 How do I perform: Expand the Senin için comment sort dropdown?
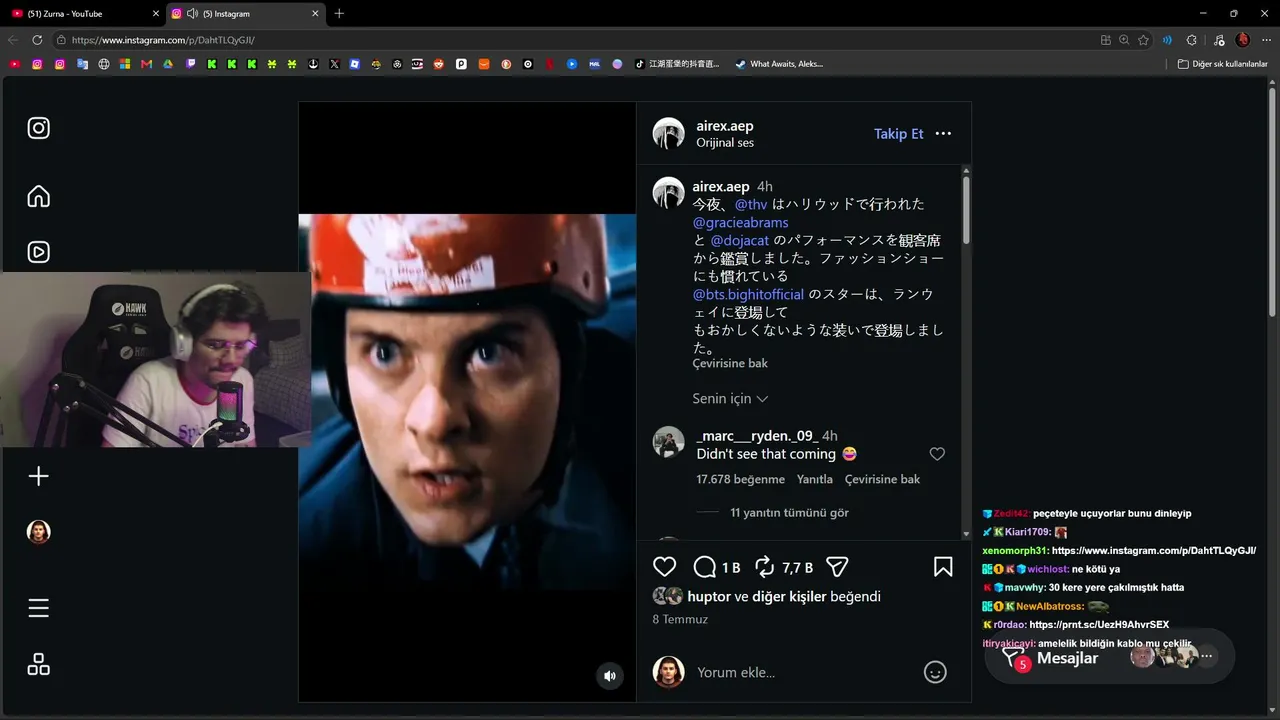731,398
